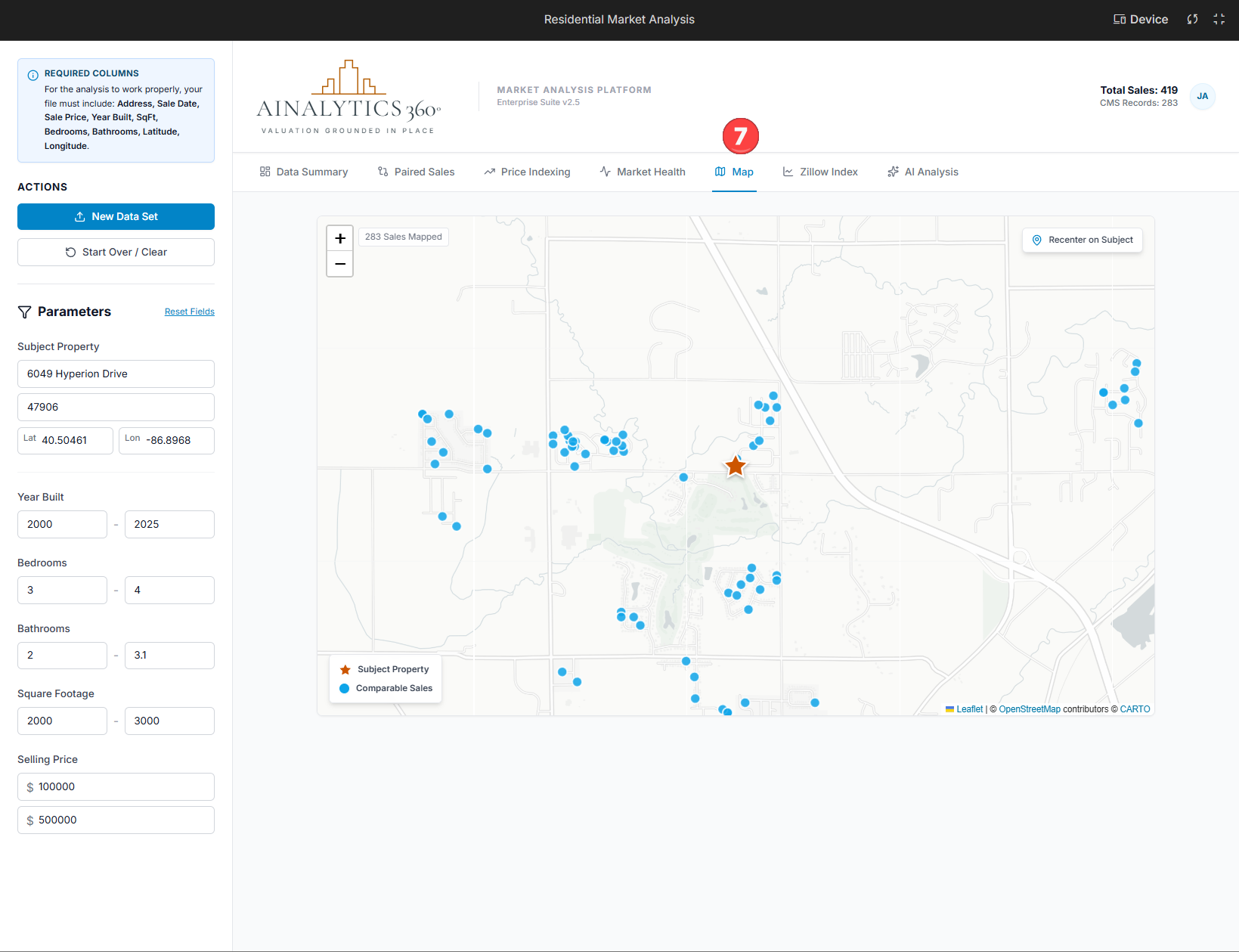Click the Device icon in the header
1239x952 pixels.
(x=1120, y=19)
